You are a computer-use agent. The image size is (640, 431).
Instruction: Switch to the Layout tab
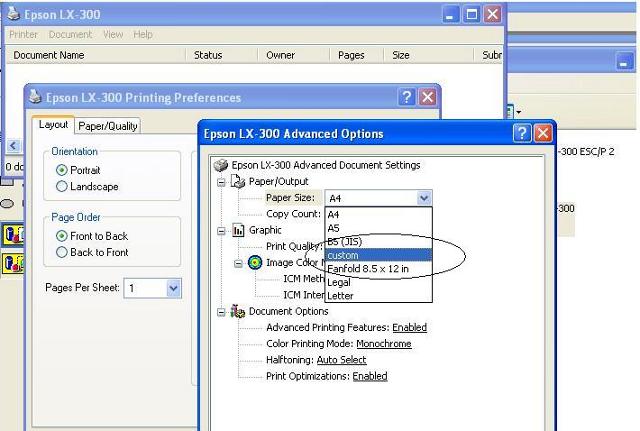(x=53, y=124)
